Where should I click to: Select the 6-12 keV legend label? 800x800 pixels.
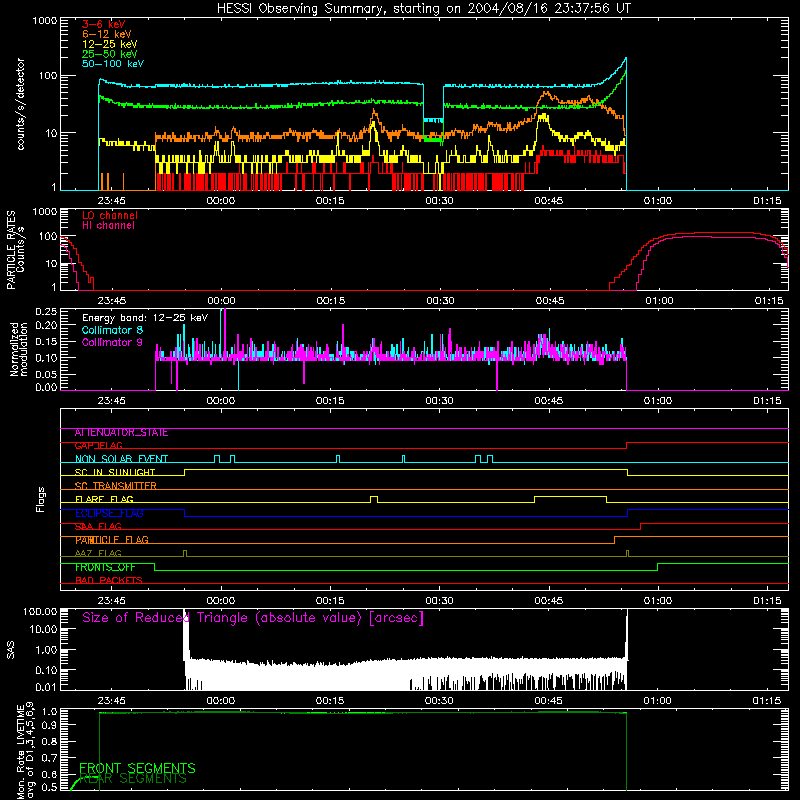(107, 34)
